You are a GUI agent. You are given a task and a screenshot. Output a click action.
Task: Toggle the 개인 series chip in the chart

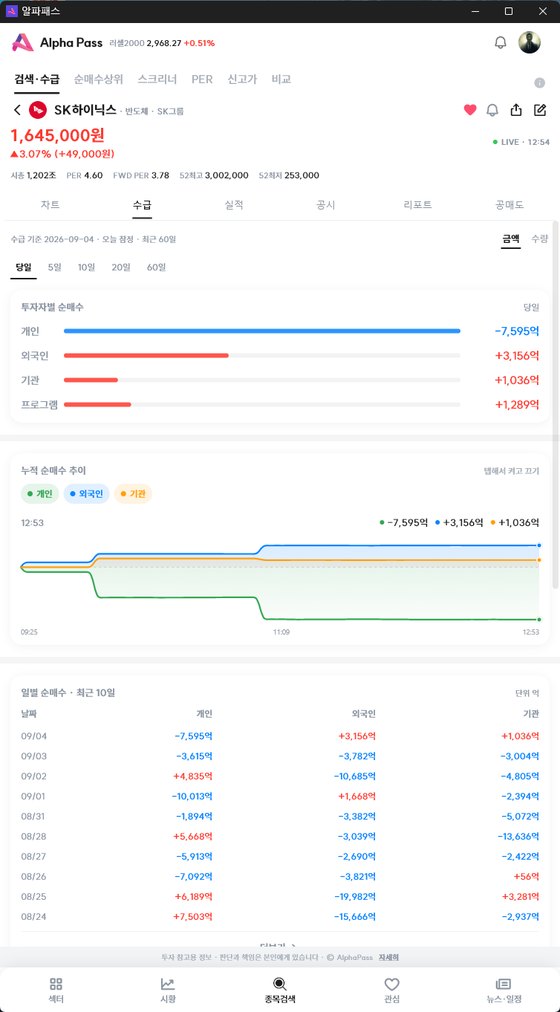tap(40, 494)
